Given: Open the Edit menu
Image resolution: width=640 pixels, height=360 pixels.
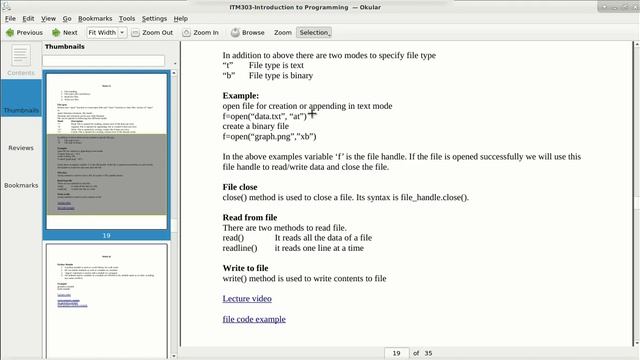Looking at the screenshot, I should point(28,19).
